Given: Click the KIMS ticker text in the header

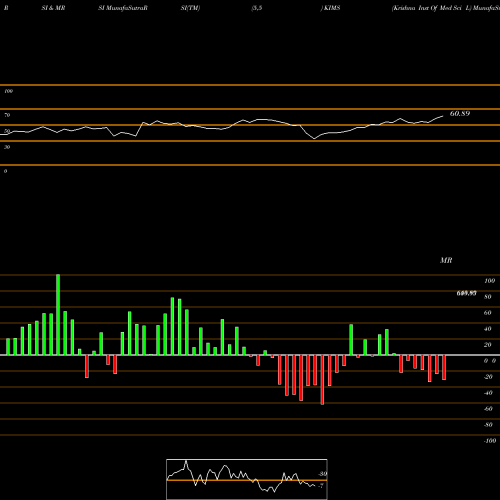Looking at the screenshot, I should tap(332, 8).
